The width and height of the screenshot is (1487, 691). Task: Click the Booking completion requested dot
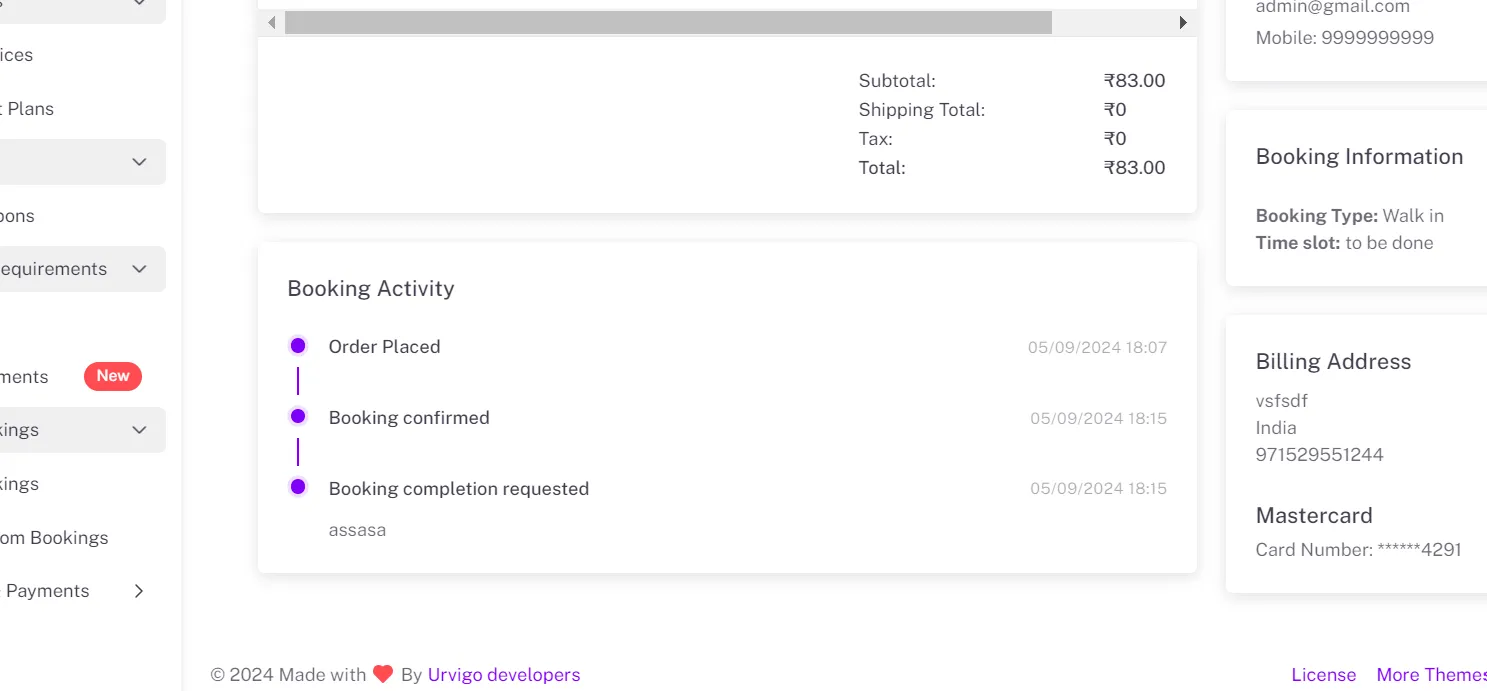pos(298,487)
